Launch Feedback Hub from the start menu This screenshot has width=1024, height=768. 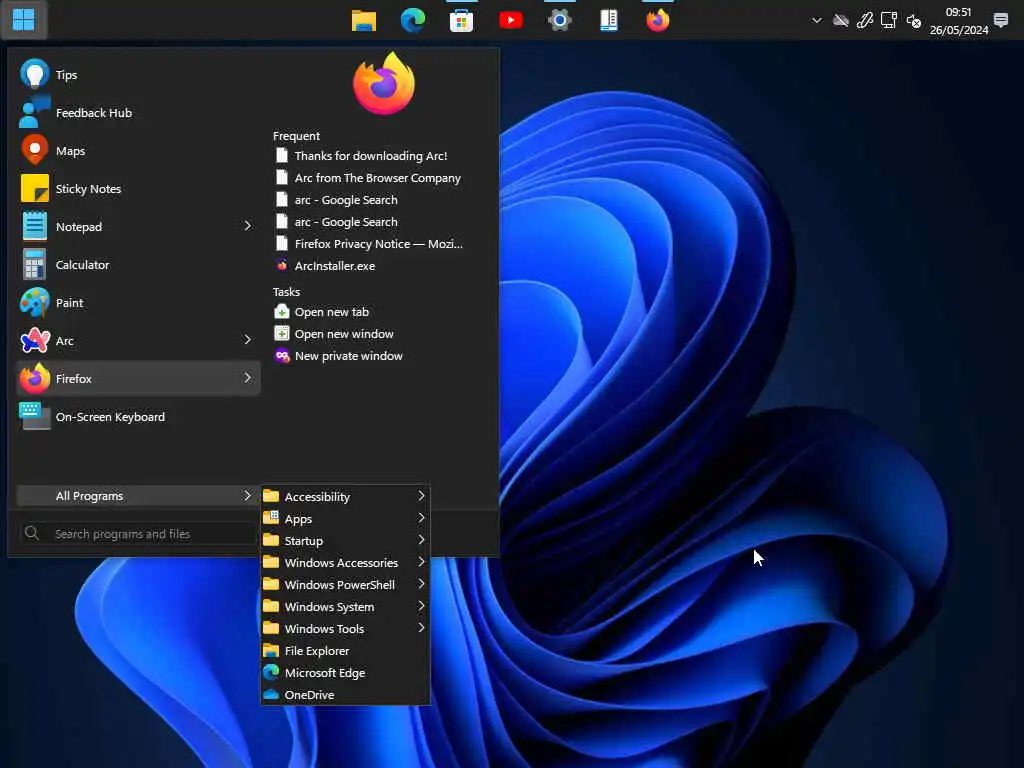pos(138,113)
